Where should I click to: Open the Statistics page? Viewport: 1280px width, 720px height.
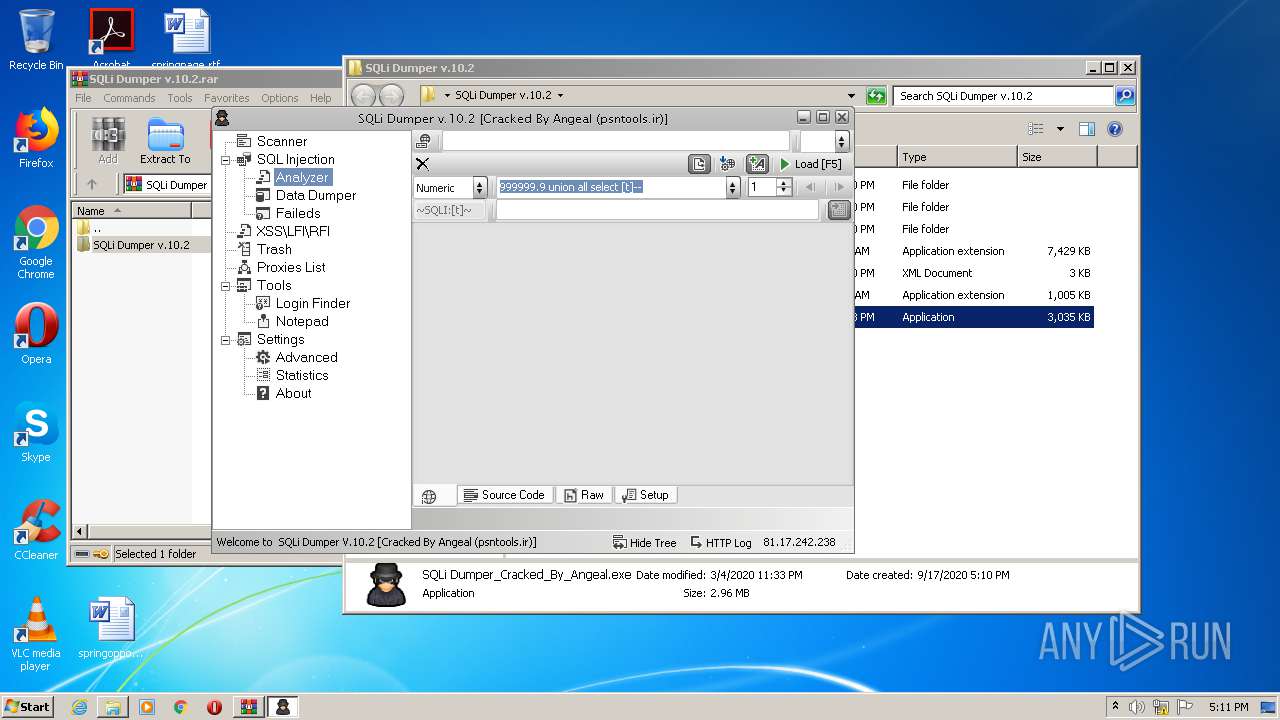point(301,375)
